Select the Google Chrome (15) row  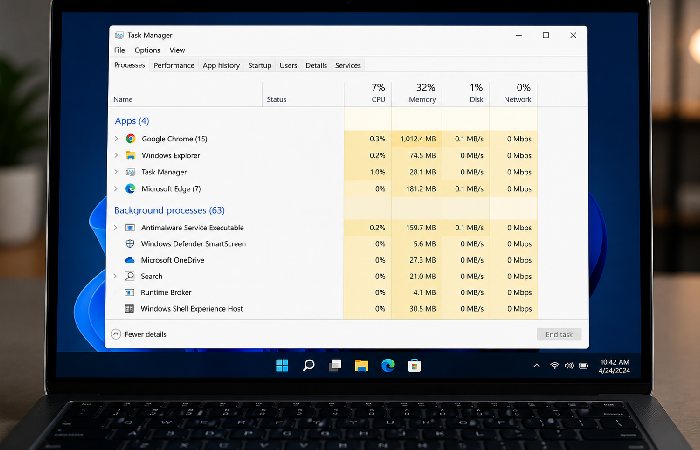click(323, 138)
